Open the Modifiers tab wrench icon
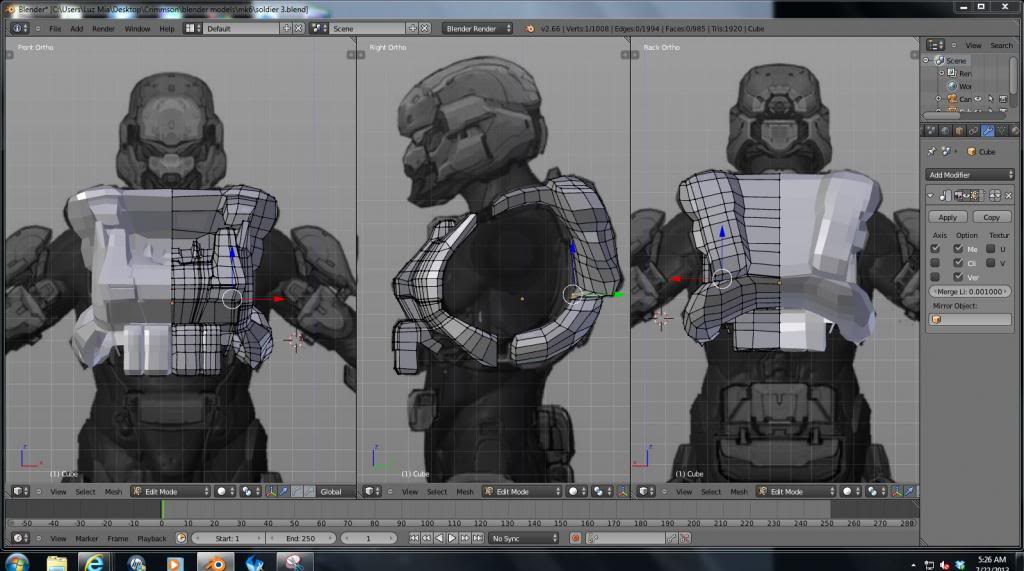1024x571 pixels. 987,130
